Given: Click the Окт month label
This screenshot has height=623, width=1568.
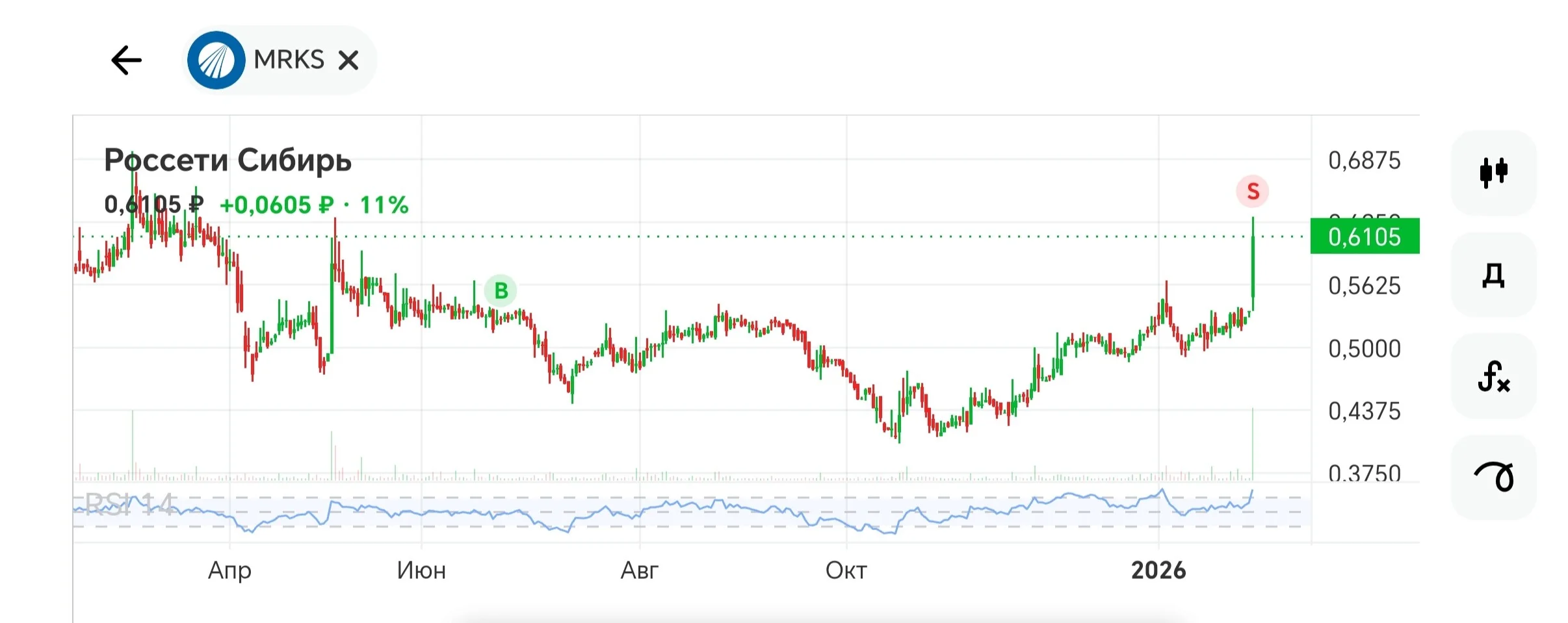Looking at the screenshot, I should point(846,570).
